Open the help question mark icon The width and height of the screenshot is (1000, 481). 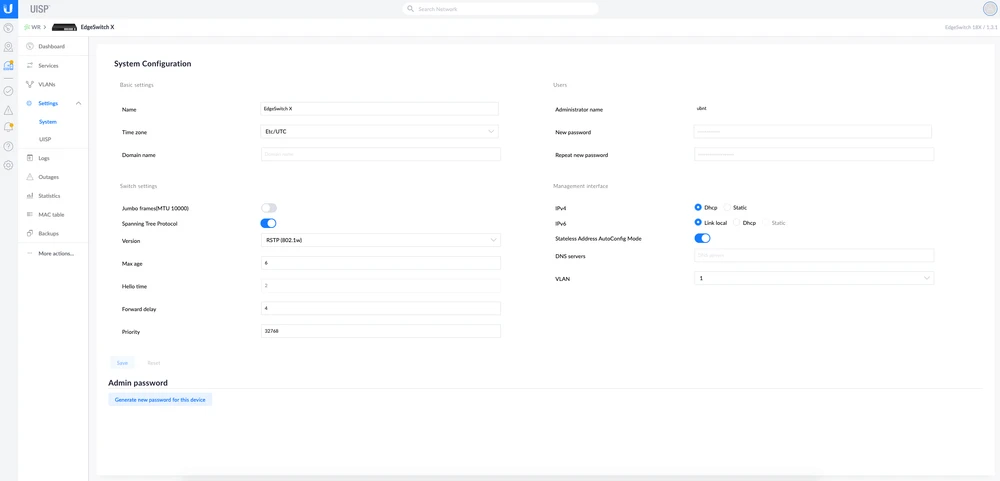pos(8,147)
